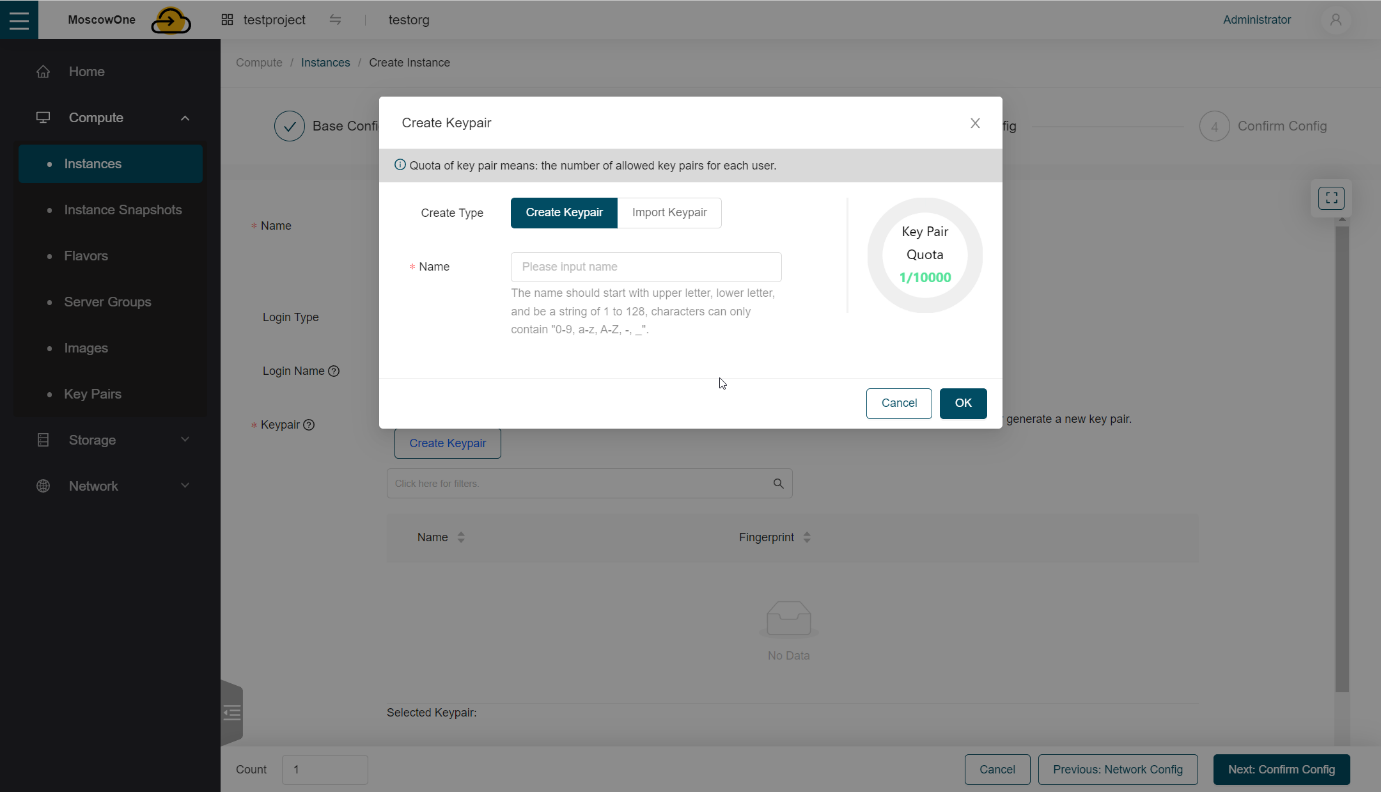Viewport: 1381px width, 792px height.
Task: Click the Home icon in the sidebar
Action: 42,71
